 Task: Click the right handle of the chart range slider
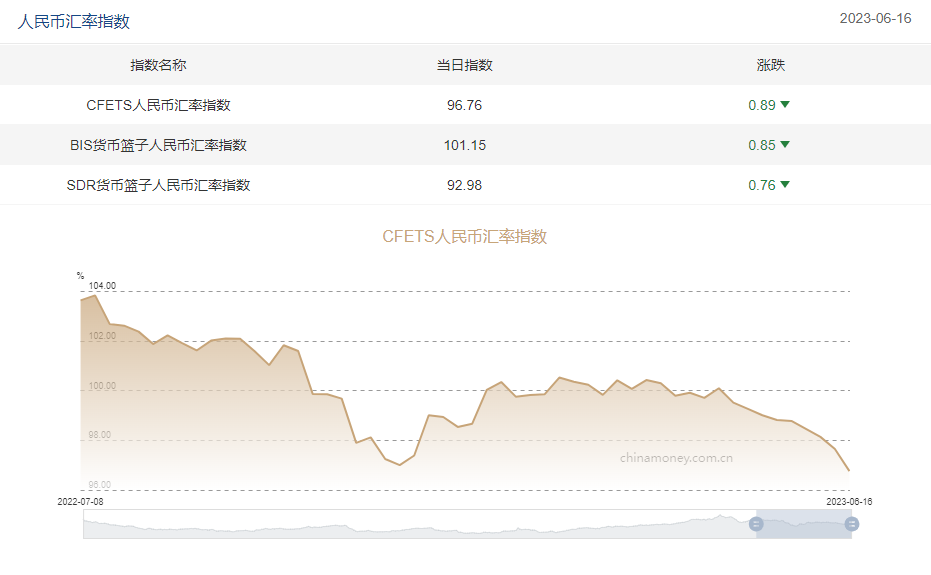click(x=852, y=524)
